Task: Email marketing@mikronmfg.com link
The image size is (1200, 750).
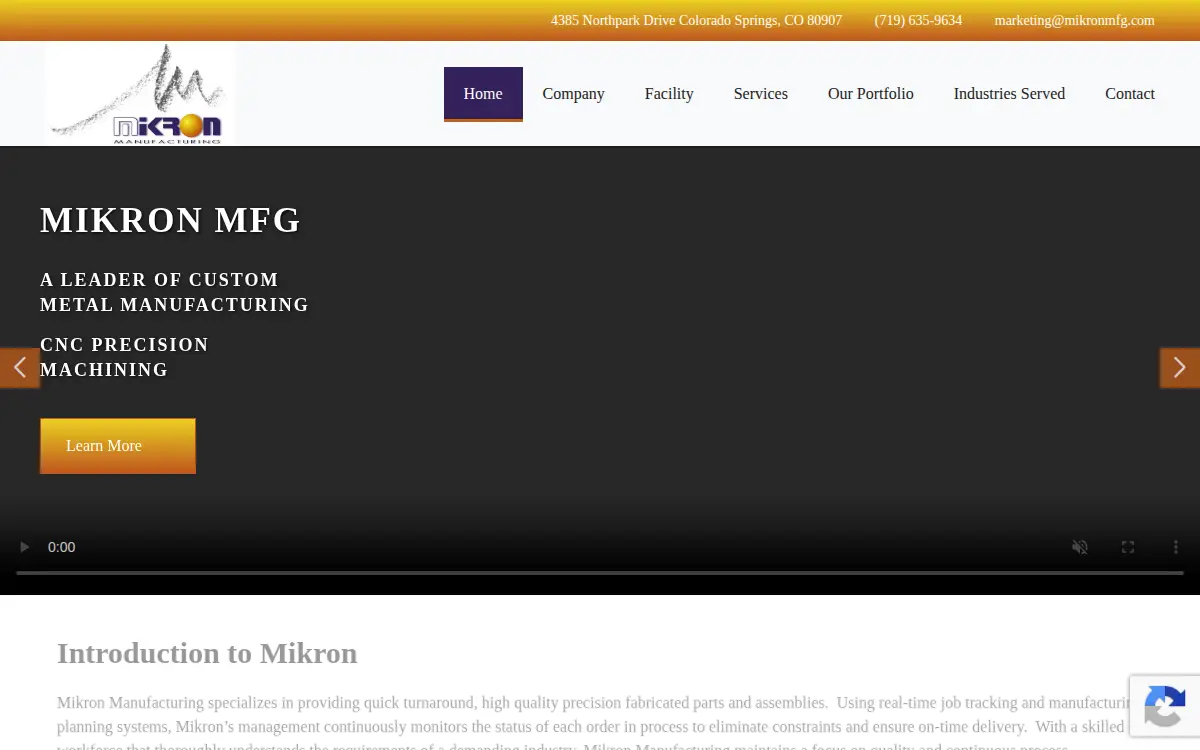Action: (x=1074, y=20)
